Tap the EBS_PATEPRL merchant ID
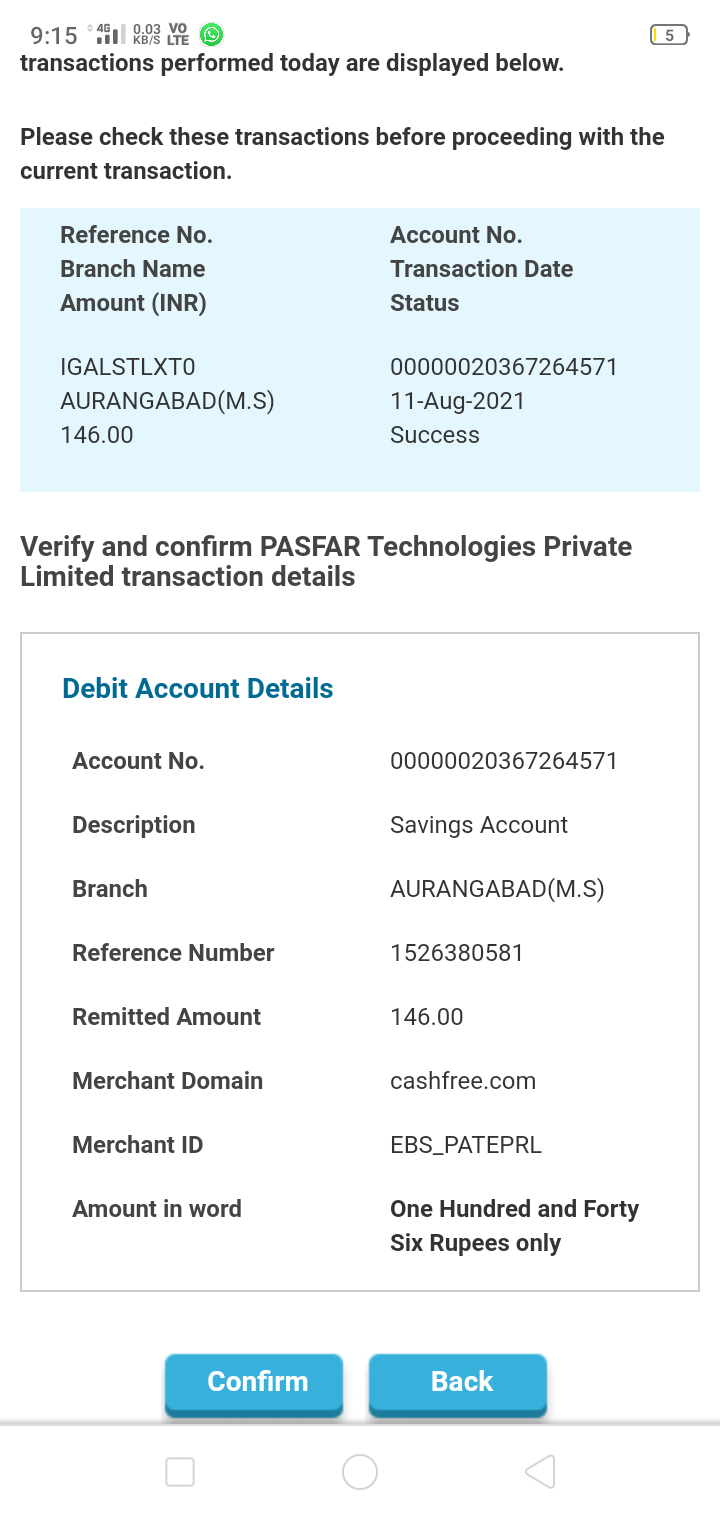The image size is (720, 1520). click(x=465, y=1145)
